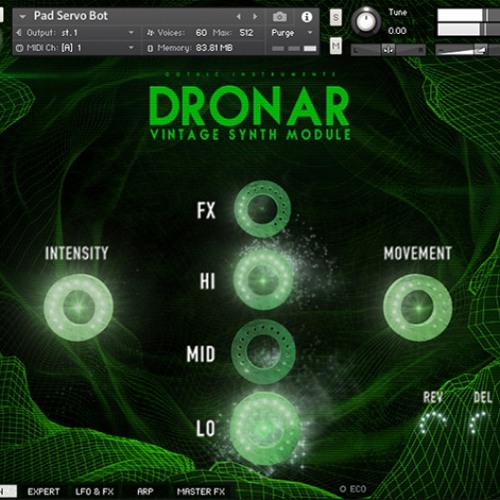Click the MID ring knob

(x=263, y=352)
